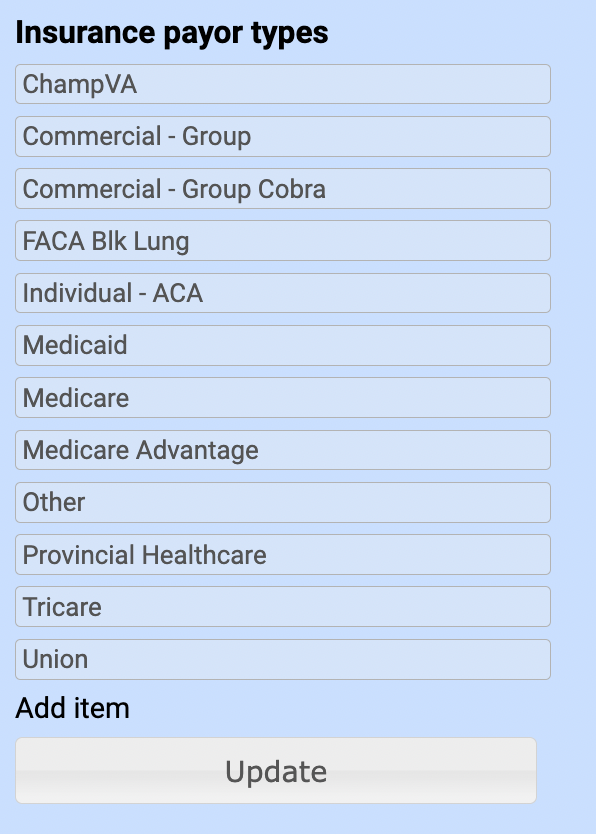Viewport: 596px width, 836px height.
Task: Click the Commercial - Group entry
Action: [x=283, y=136]
